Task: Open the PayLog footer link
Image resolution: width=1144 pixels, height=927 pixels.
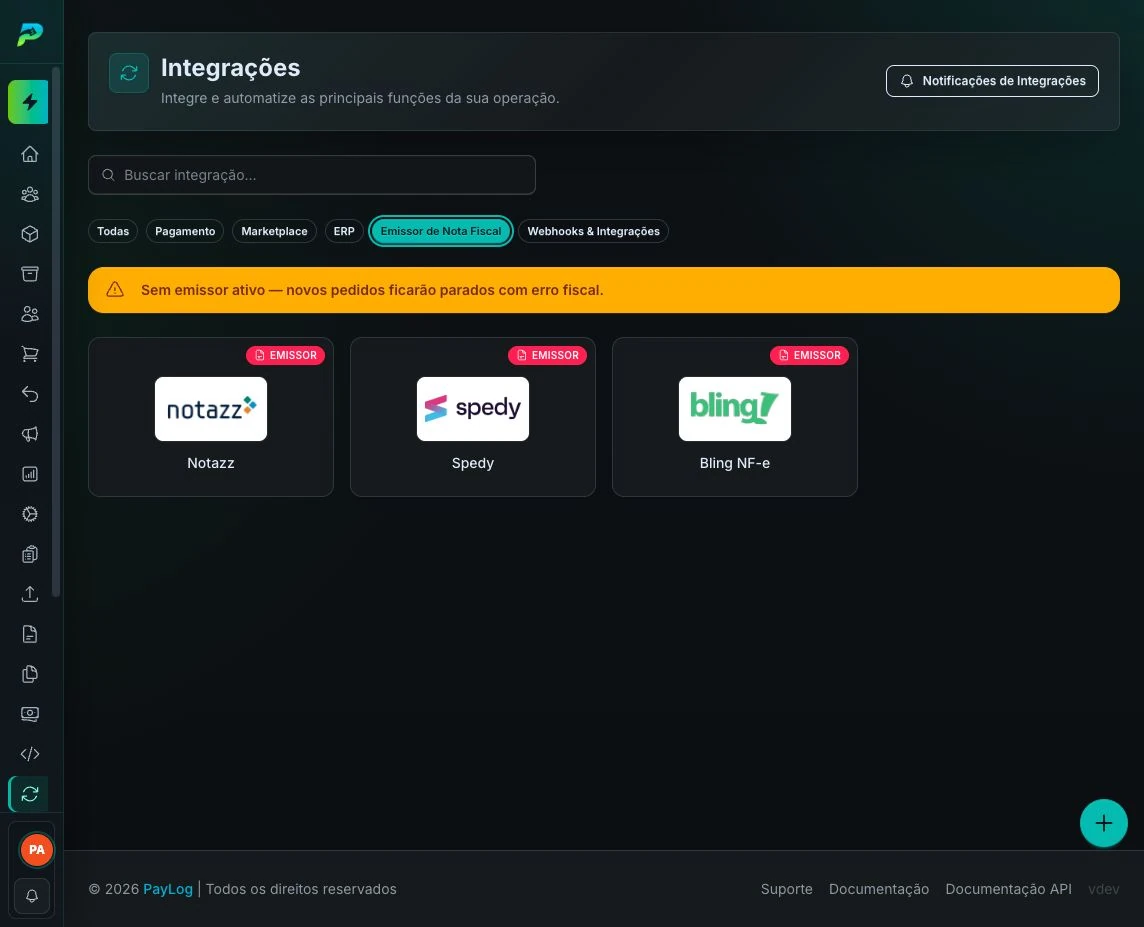Action: tap(168, 889)
